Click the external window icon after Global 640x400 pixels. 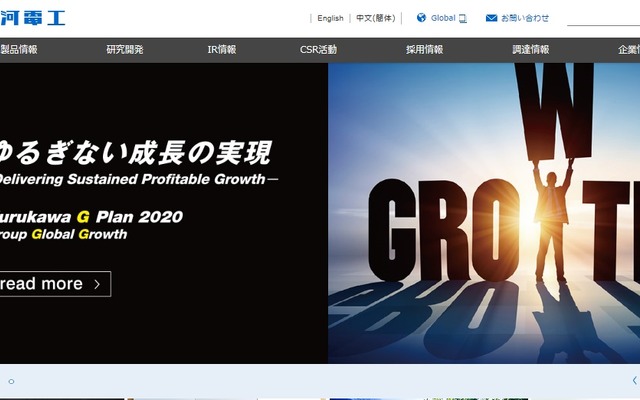462,18
